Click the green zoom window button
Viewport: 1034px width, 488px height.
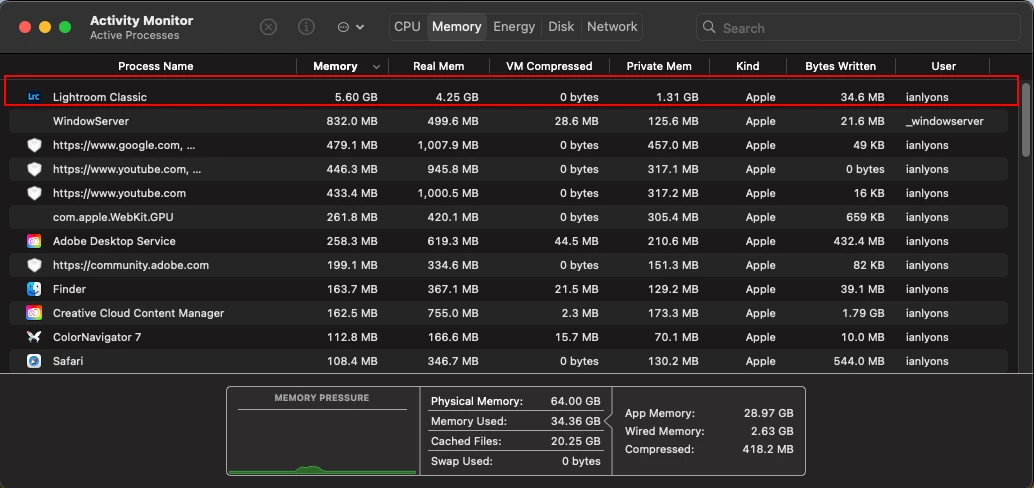[x=65, y=27]
